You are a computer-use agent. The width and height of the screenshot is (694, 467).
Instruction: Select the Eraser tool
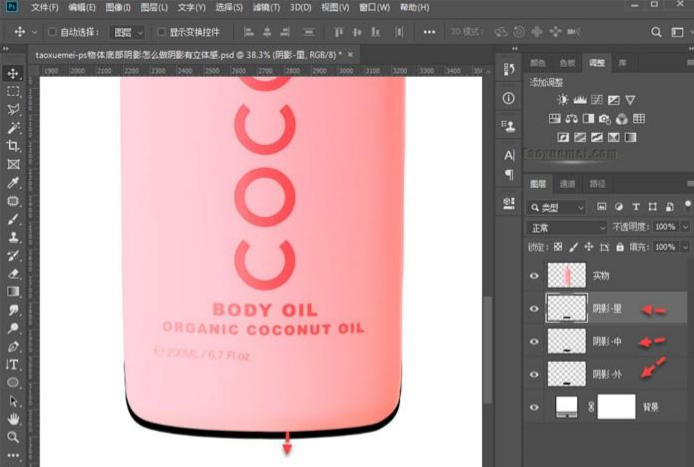[13, 273]
